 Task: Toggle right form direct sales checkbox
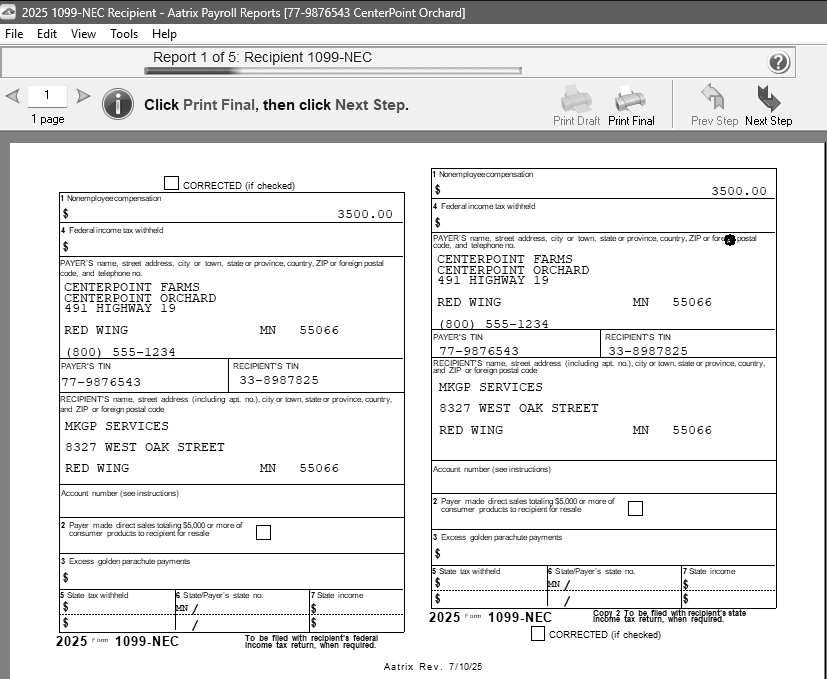click(x=635, y=508)
